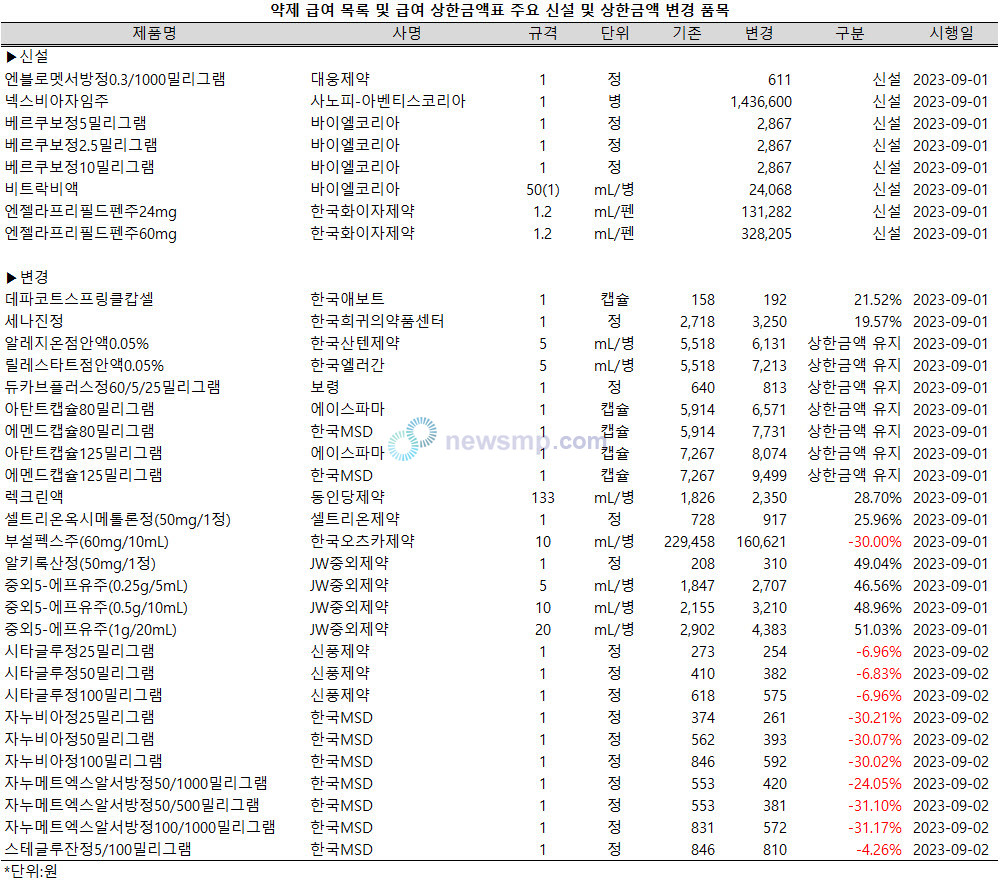
Task: Click company name 보령
Action: pos(325,388)
